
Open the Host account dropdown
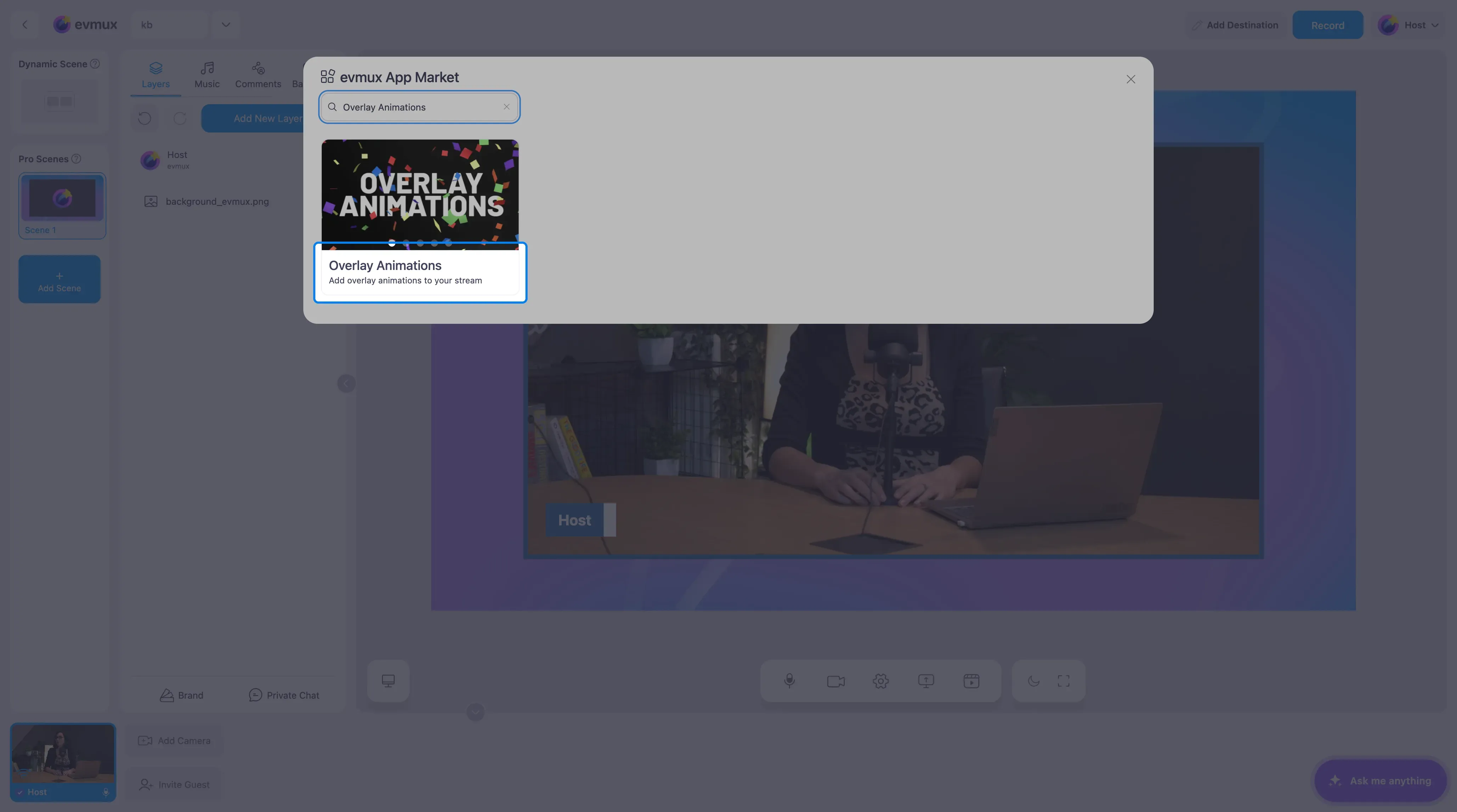pyautogui.click(x=1408, y=25)
